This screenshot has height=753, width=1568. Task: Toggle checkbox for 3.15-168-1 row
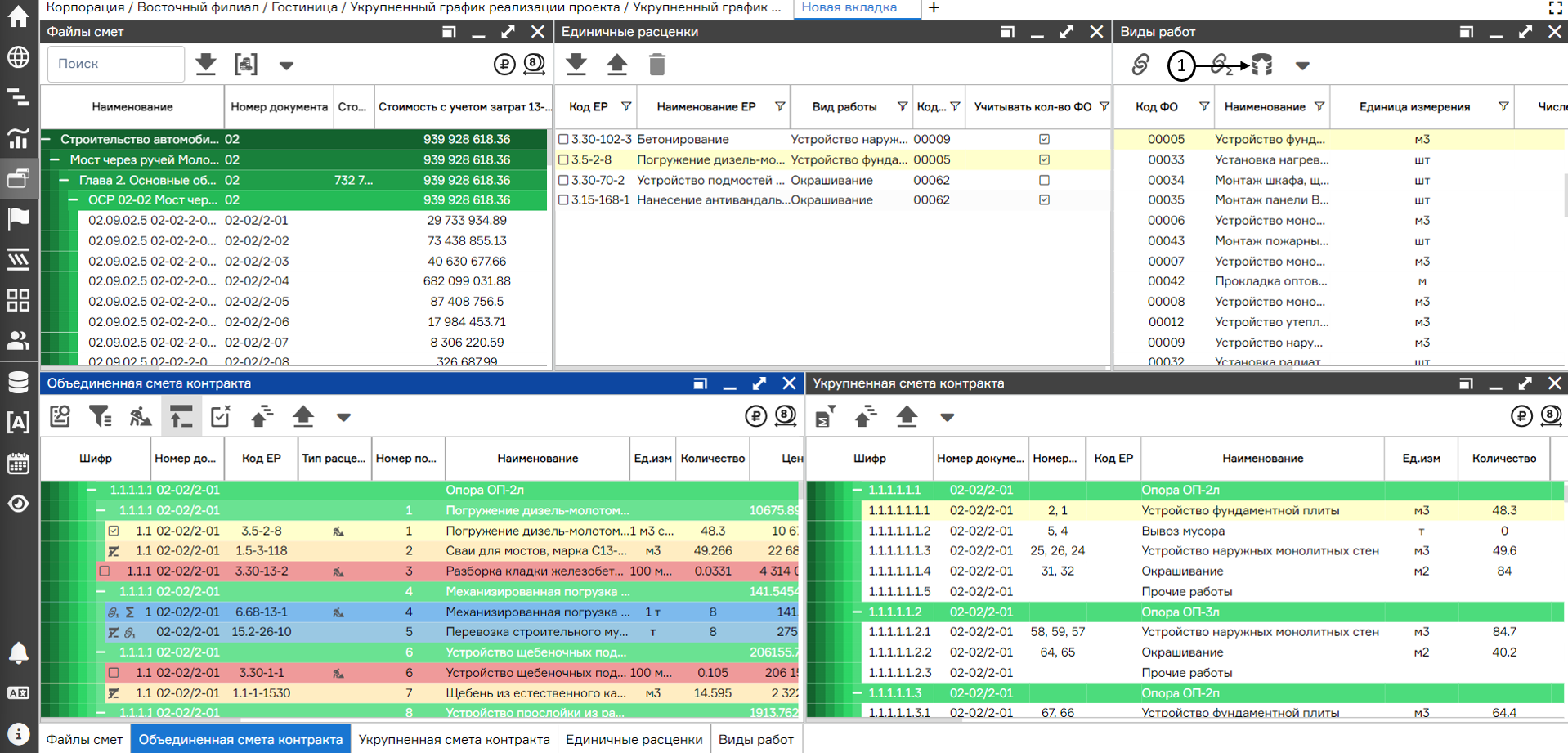pyautogui.click(x=563, y=199)
